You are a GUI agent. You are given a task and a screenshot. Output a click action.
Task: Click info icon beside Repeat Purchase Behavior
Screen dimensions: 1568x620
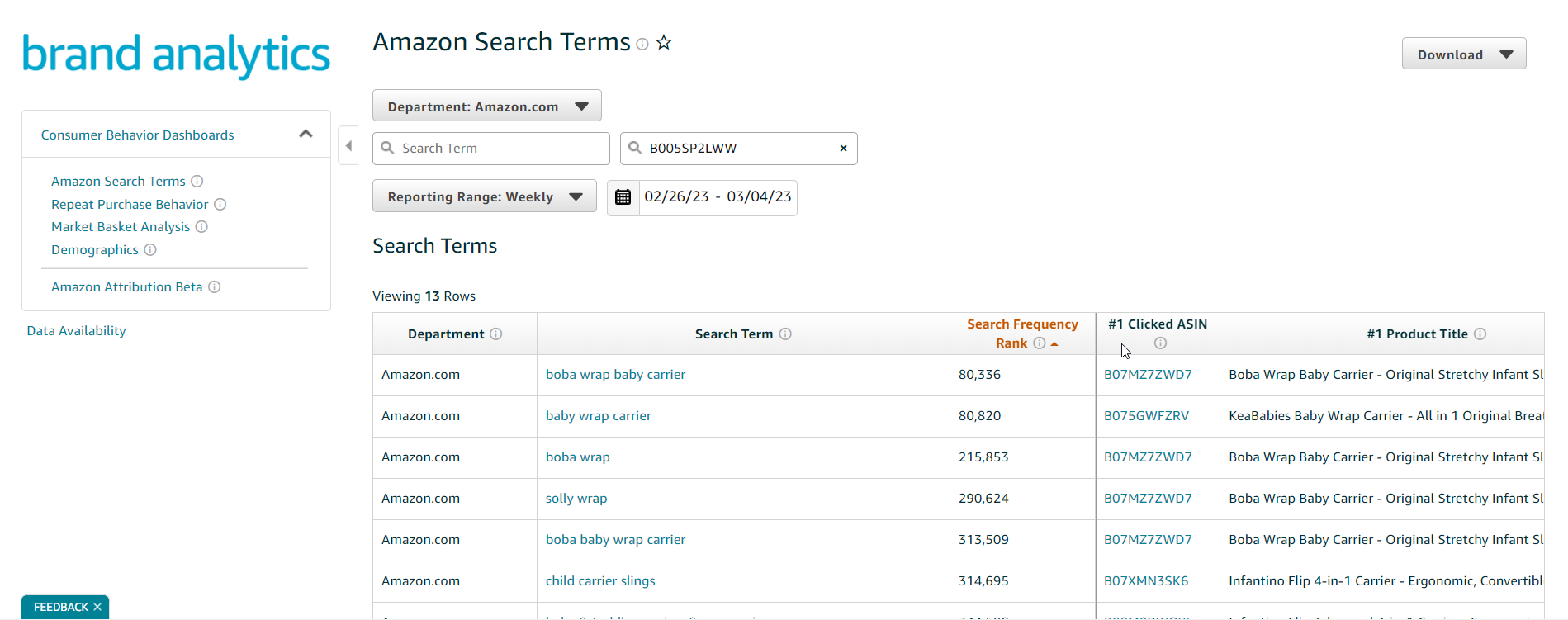220,204
